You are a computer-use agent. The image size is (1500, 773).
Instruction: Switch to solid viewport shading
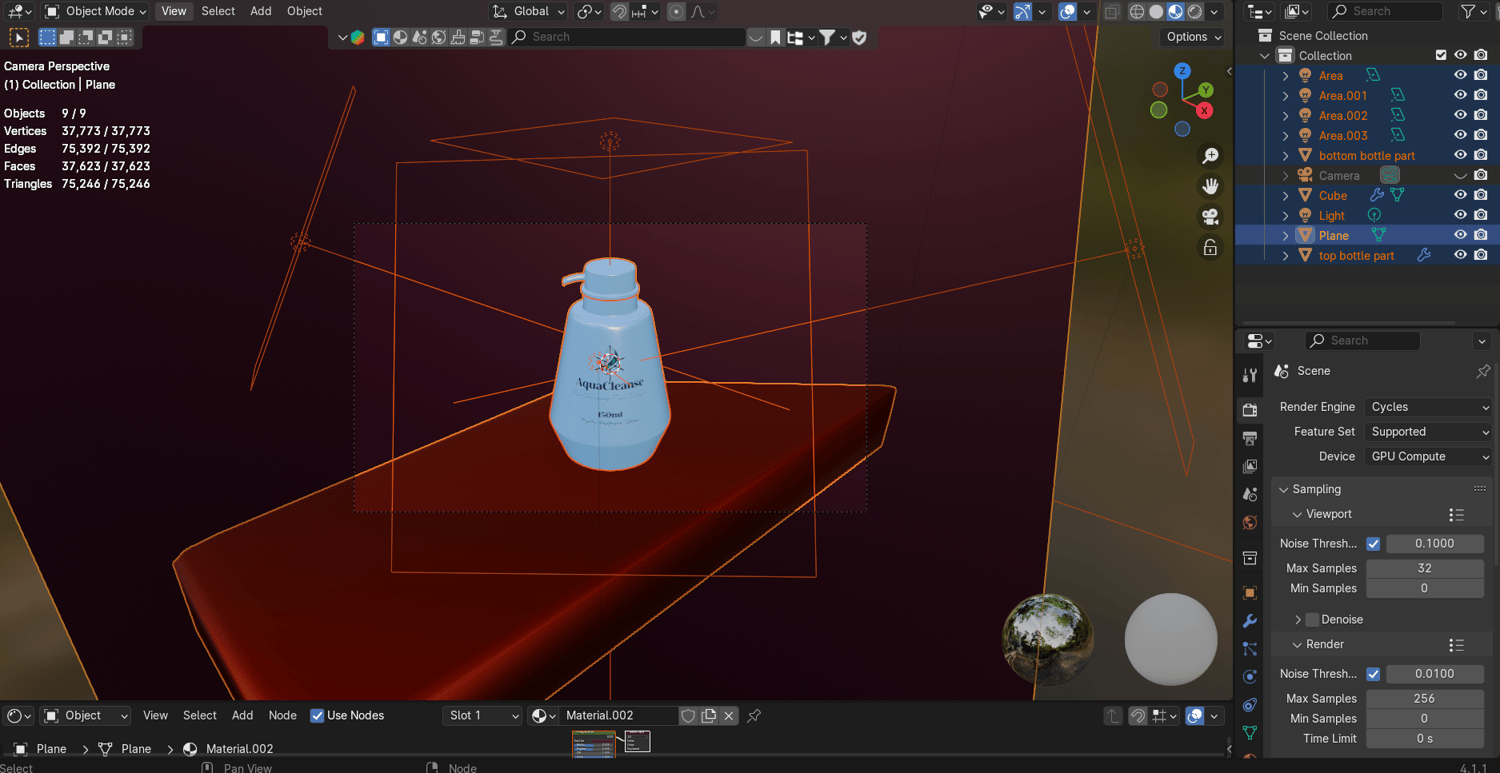1156,12
